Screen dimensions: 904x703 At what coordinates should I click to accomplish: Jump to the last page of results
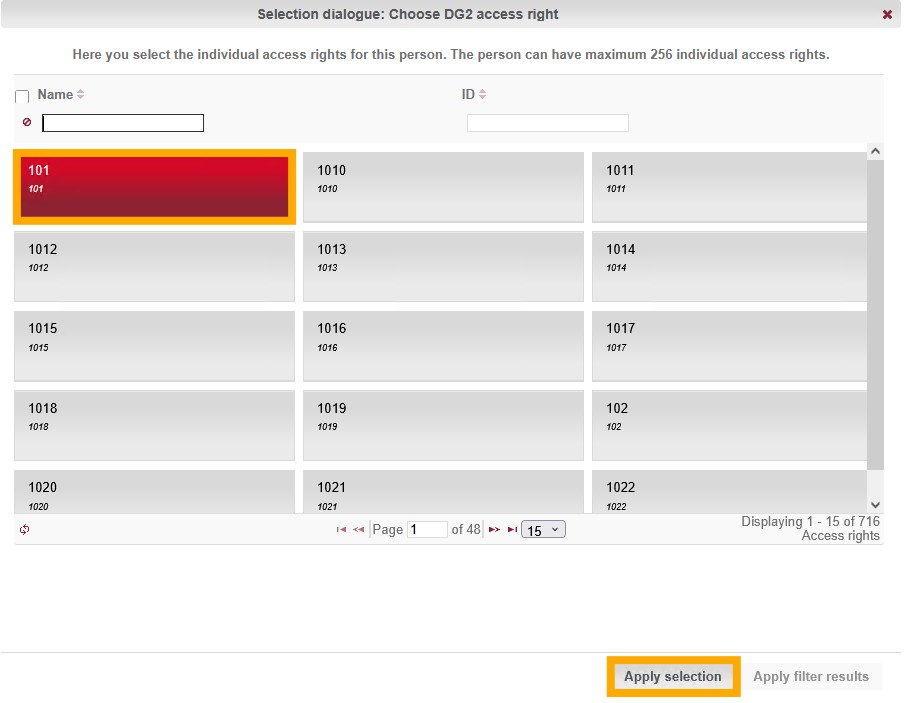[512, 530]
